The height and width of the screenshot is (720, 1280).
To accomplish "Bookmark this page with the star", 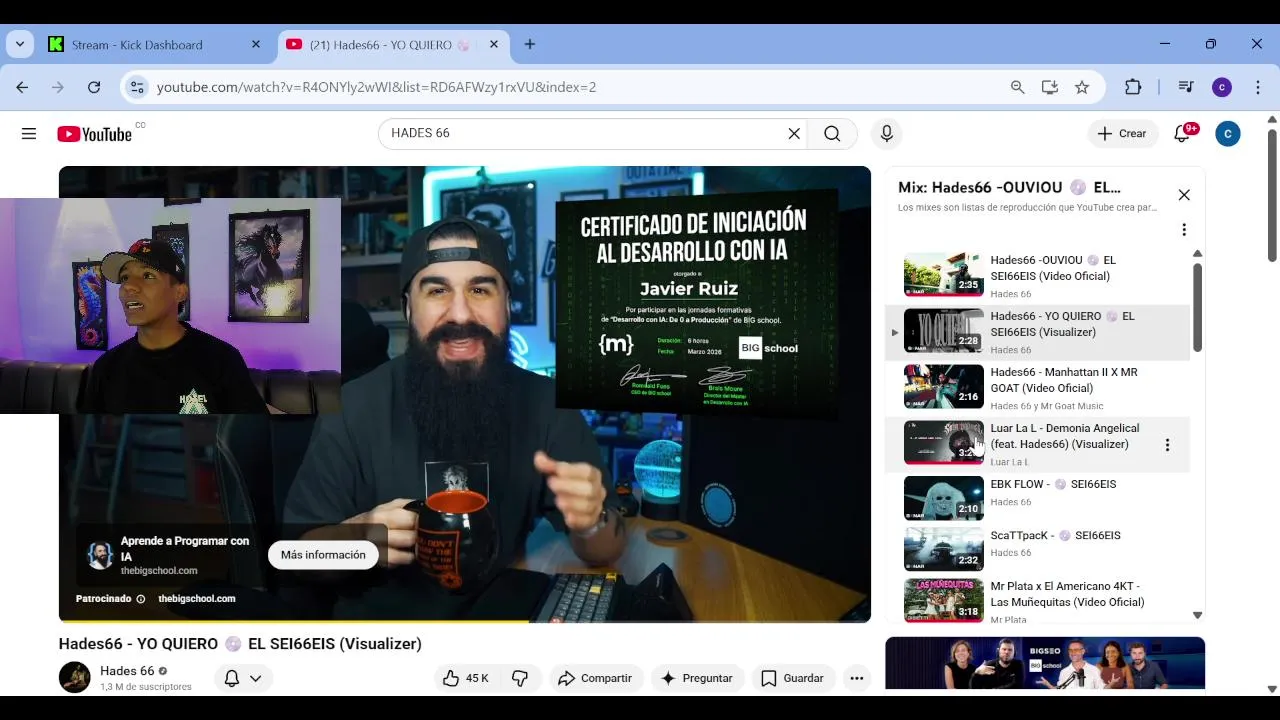I will point(1082,87).
